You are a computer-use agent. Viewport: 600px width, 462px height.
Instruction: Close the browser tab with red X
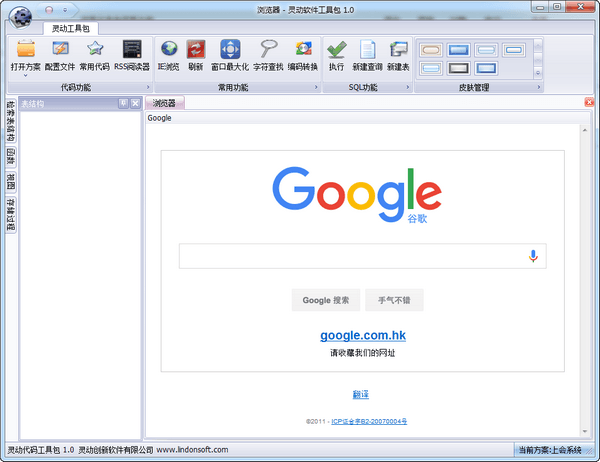(x=589, y=102)
